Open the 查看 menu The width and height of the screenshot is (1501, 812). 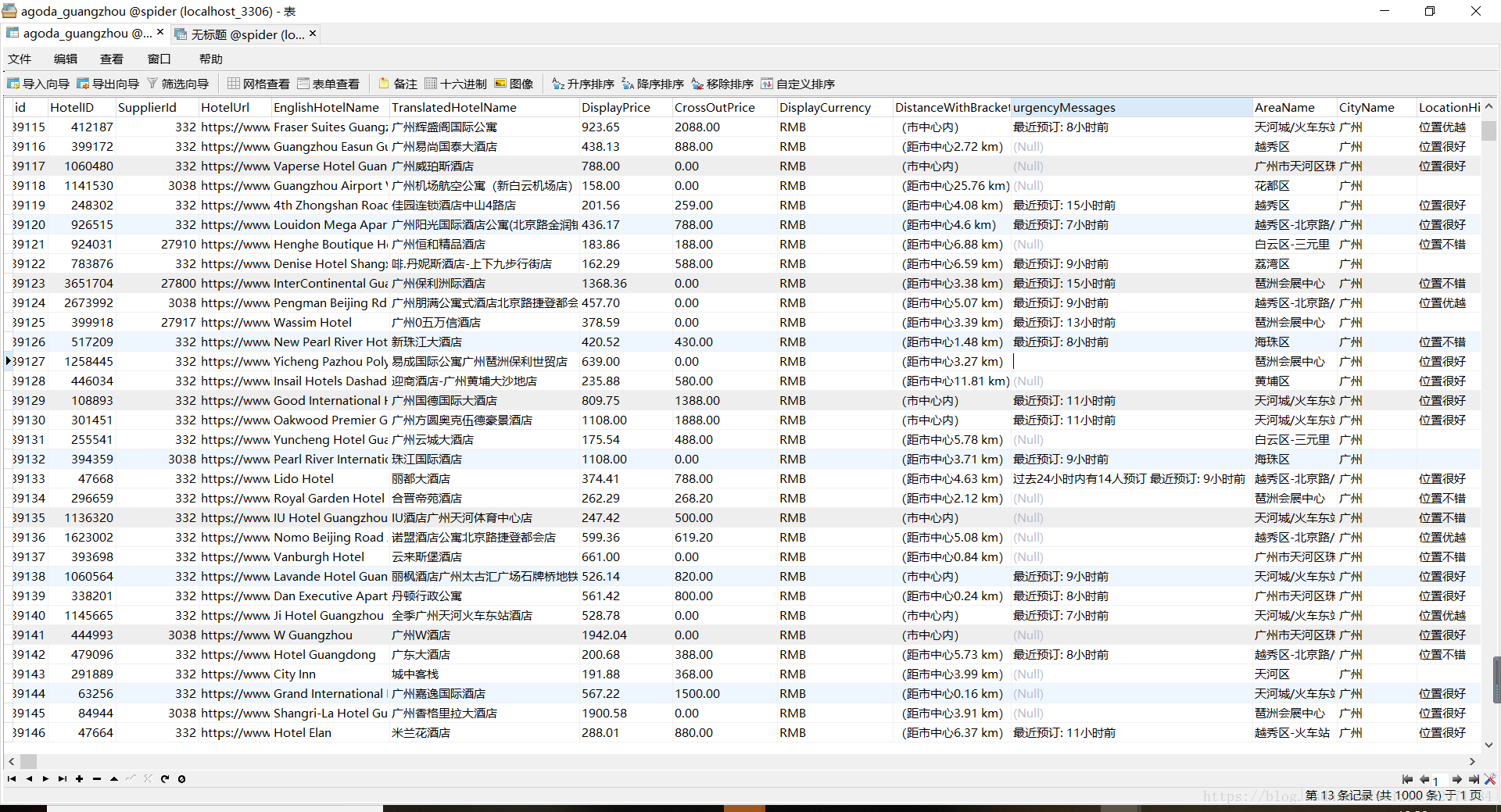pyautogui.click(x=112, y=59)
